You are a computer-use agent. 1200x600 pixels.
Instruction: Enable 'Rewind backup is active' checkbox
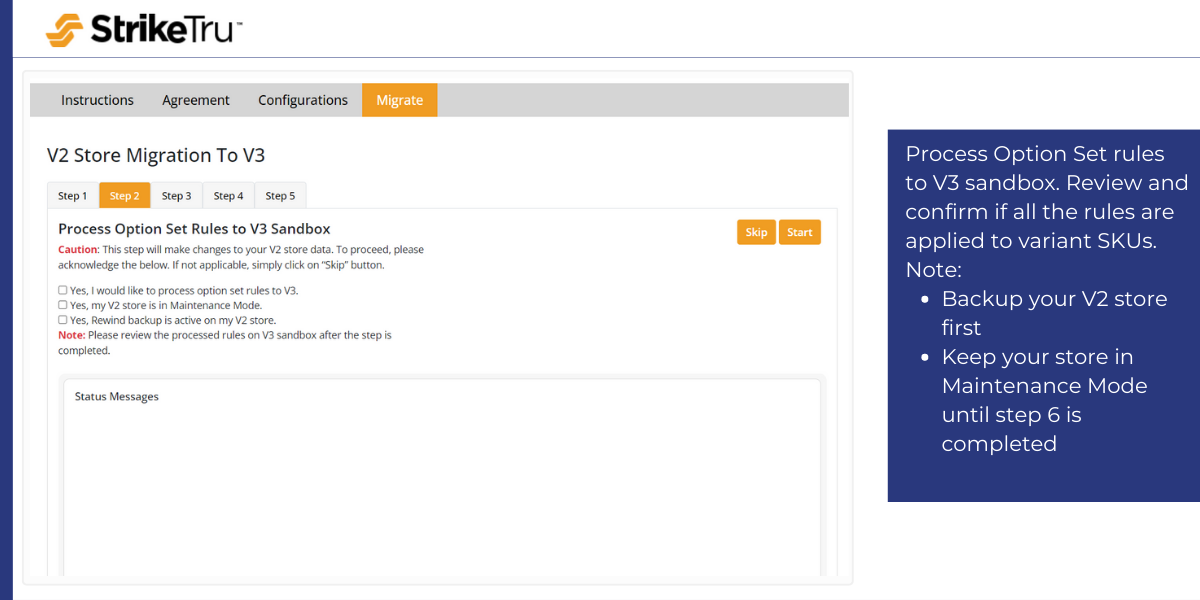coord(63,320)
